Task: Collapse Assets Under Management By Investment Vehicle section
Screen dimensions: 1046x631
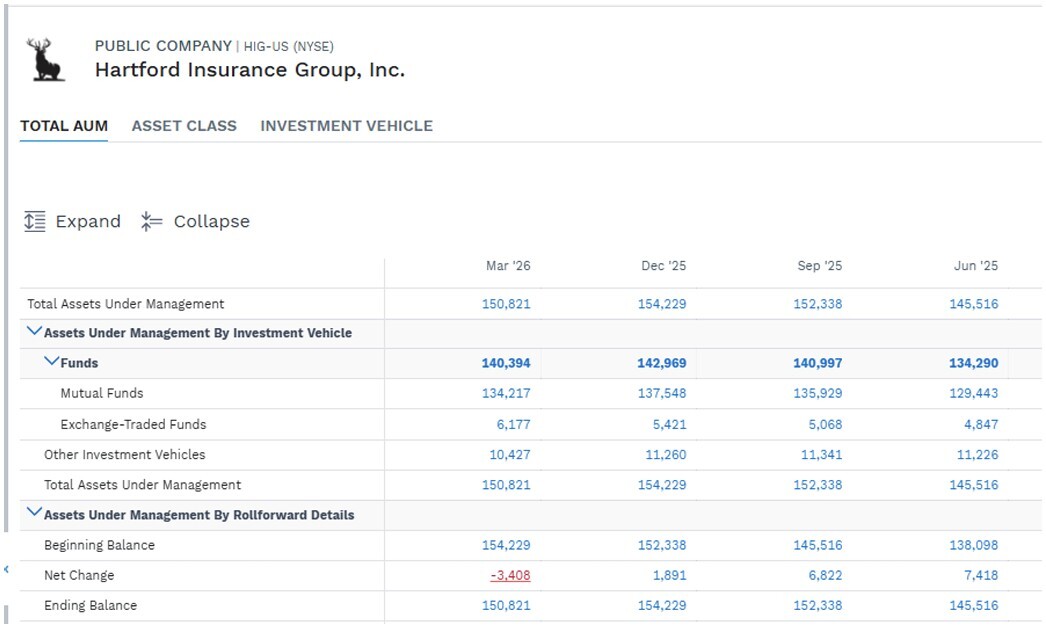Action: 34,331
